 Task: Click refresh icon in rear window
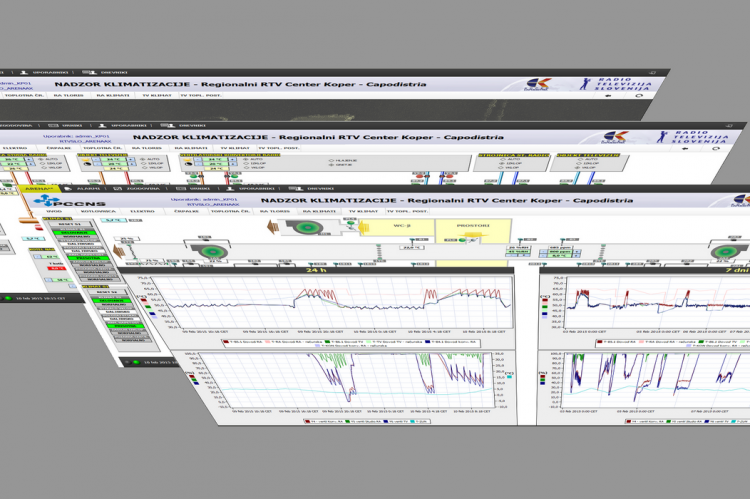(x=639, y=96)
